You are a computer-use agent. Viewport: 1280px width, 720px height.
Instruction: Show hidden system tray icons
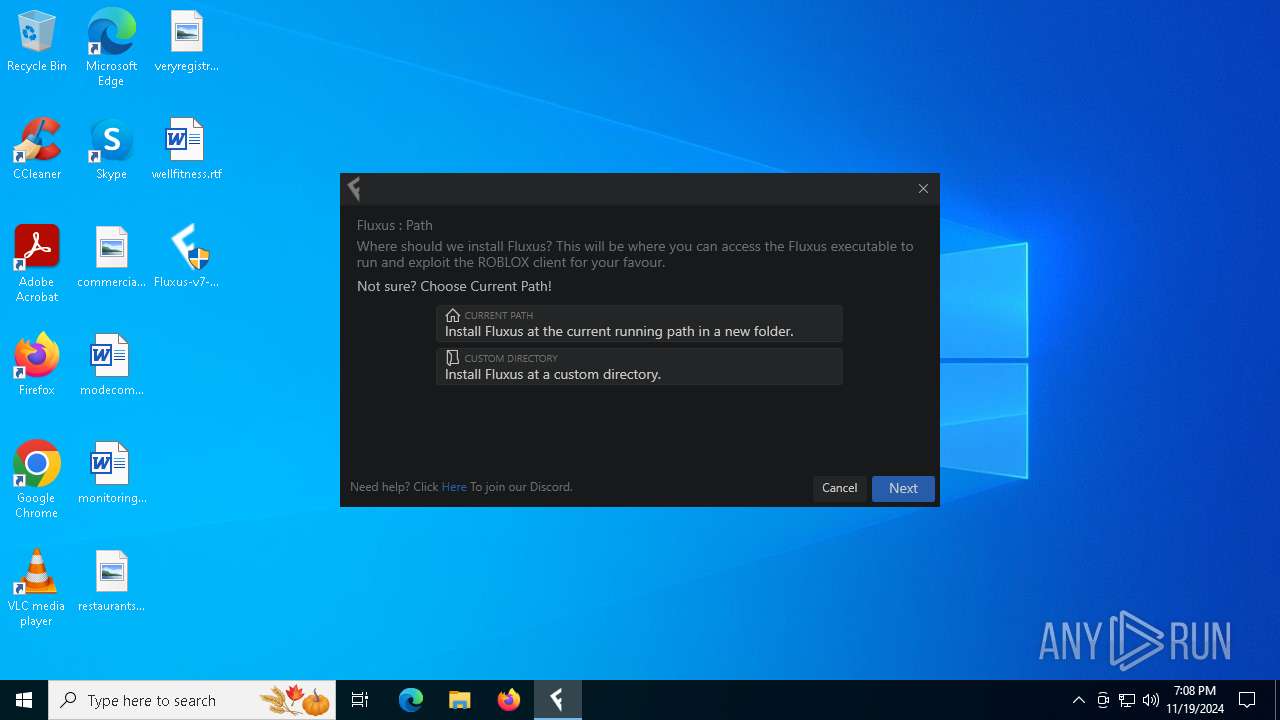tap(1078, 700)
